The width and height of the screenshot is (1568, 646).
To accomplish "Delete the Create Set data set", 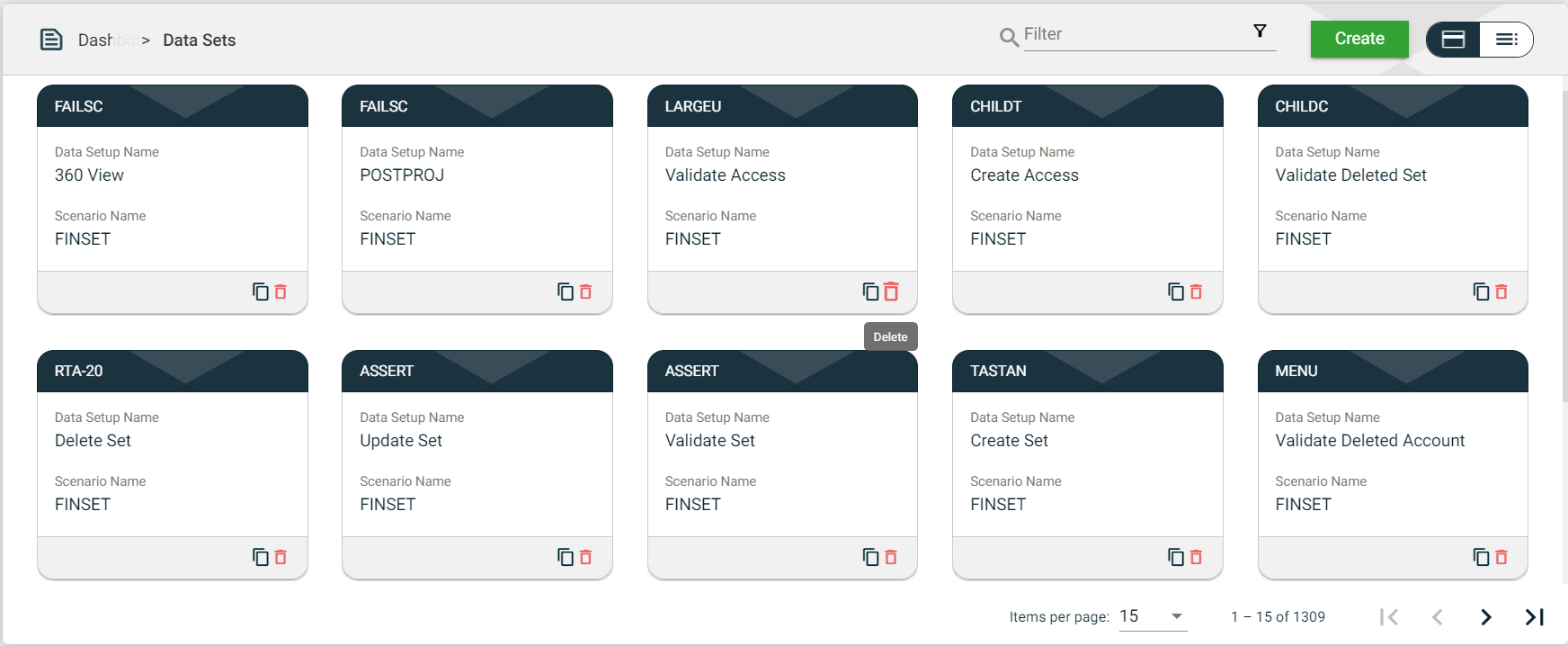I will click(x=1196, y=557).
